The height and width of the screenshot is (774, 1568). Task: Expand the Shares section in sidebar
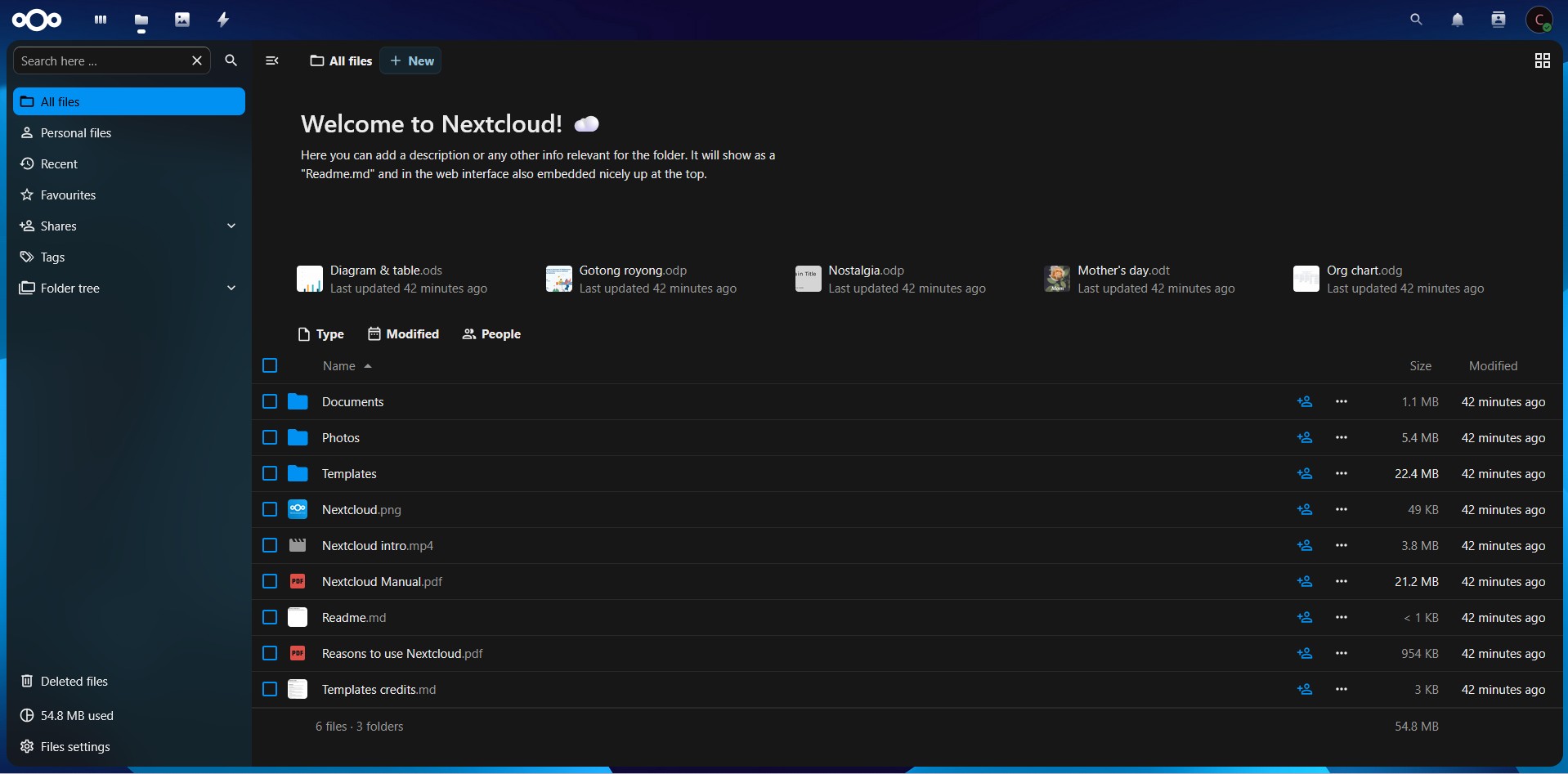point(231,226)
